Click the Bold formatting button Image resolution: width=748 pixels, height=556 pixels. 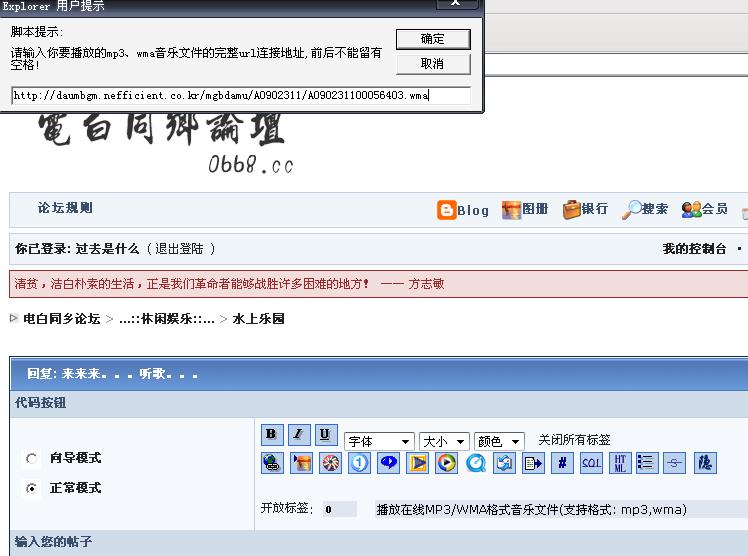pos(272,435)
